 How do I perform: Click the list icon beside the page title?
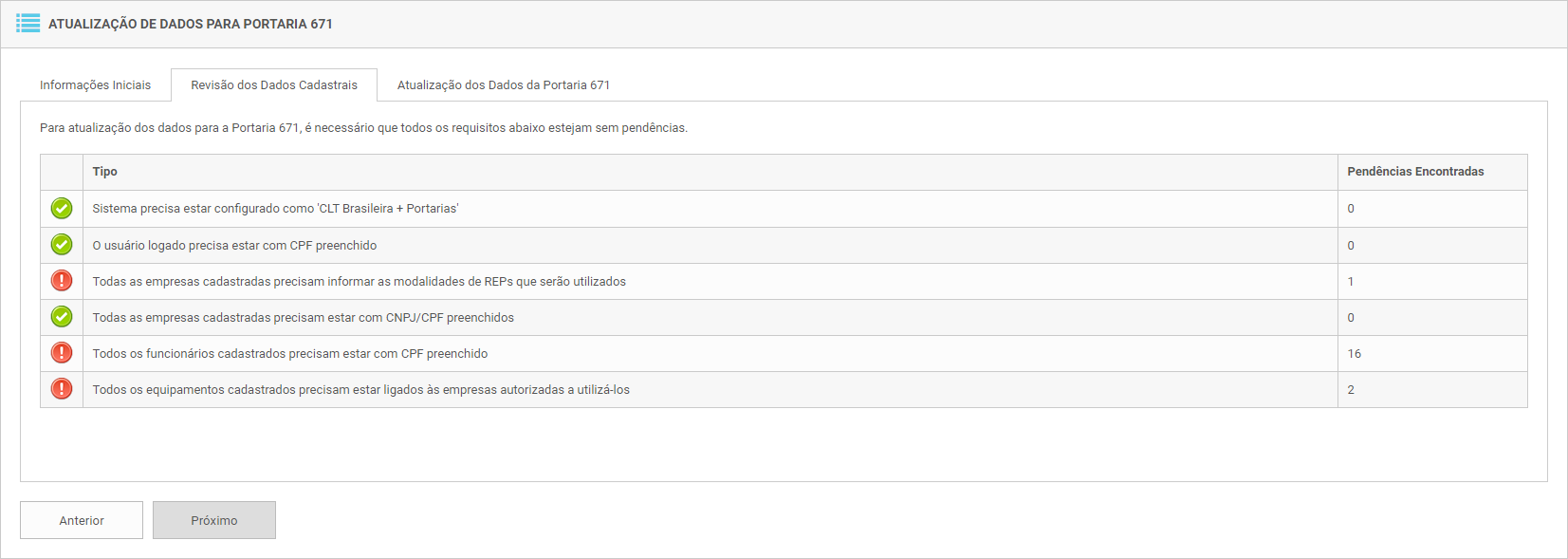(28, 23)
